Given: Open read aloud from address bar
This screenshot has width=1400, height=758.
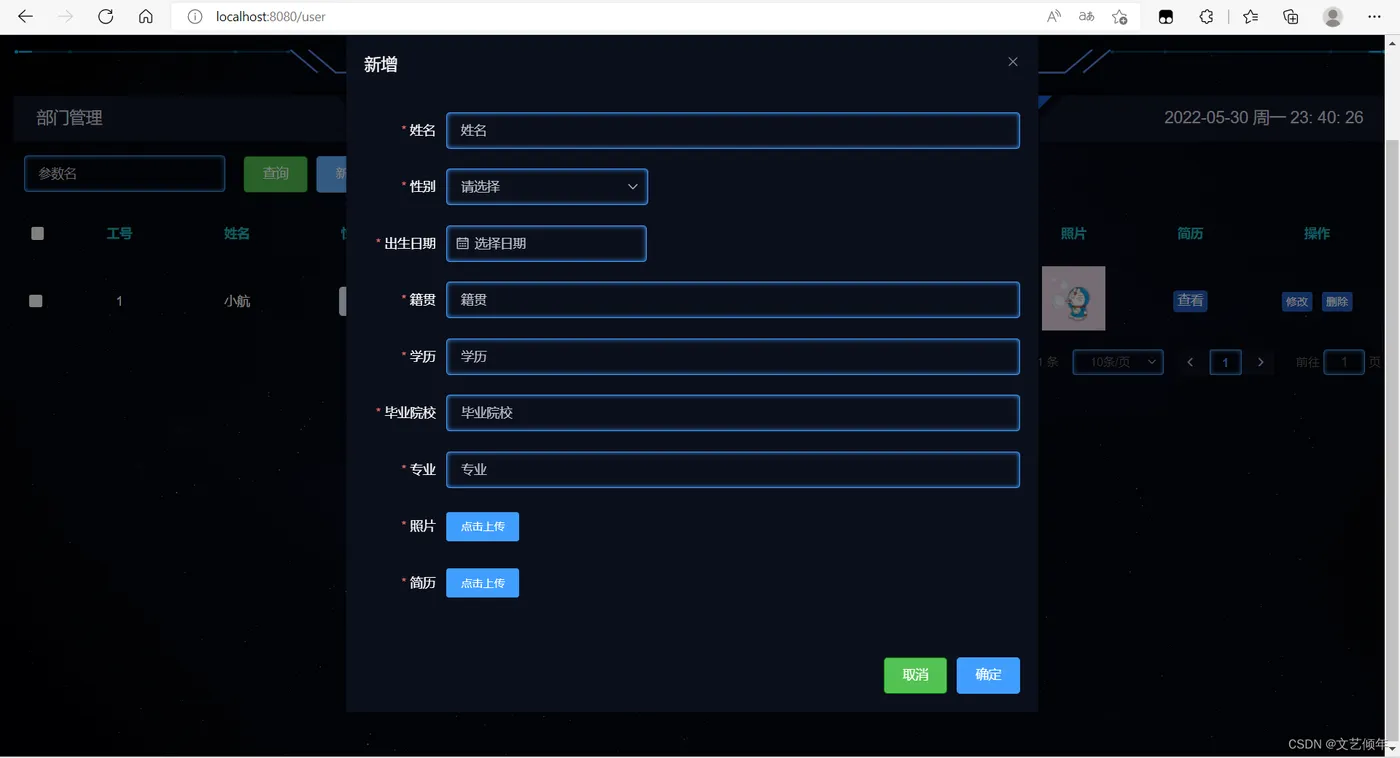Looking at the screenshot, I should tap(1054, 17).
